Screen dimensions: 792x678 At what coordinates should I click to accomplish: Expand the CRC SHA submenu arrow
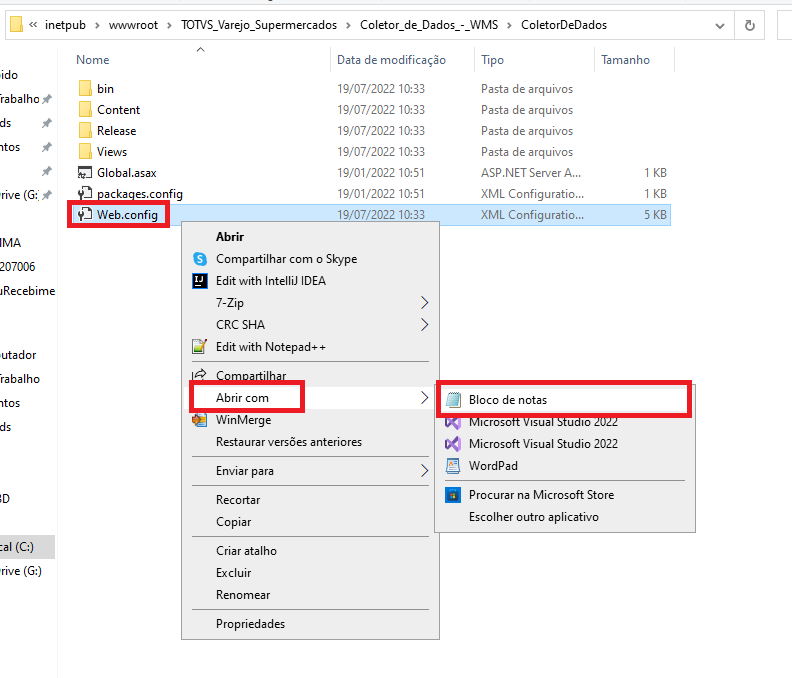[424, 325]
